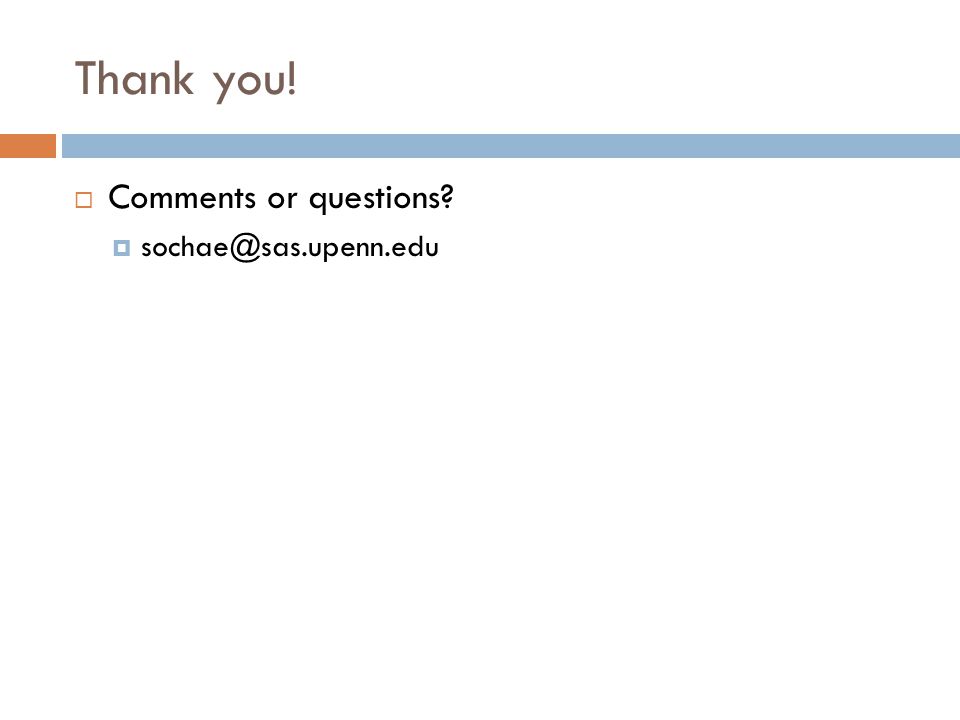Screen dimensions: 960x720
Task: Select the 'Thank you!' slide title
Action: click(186, 80)
